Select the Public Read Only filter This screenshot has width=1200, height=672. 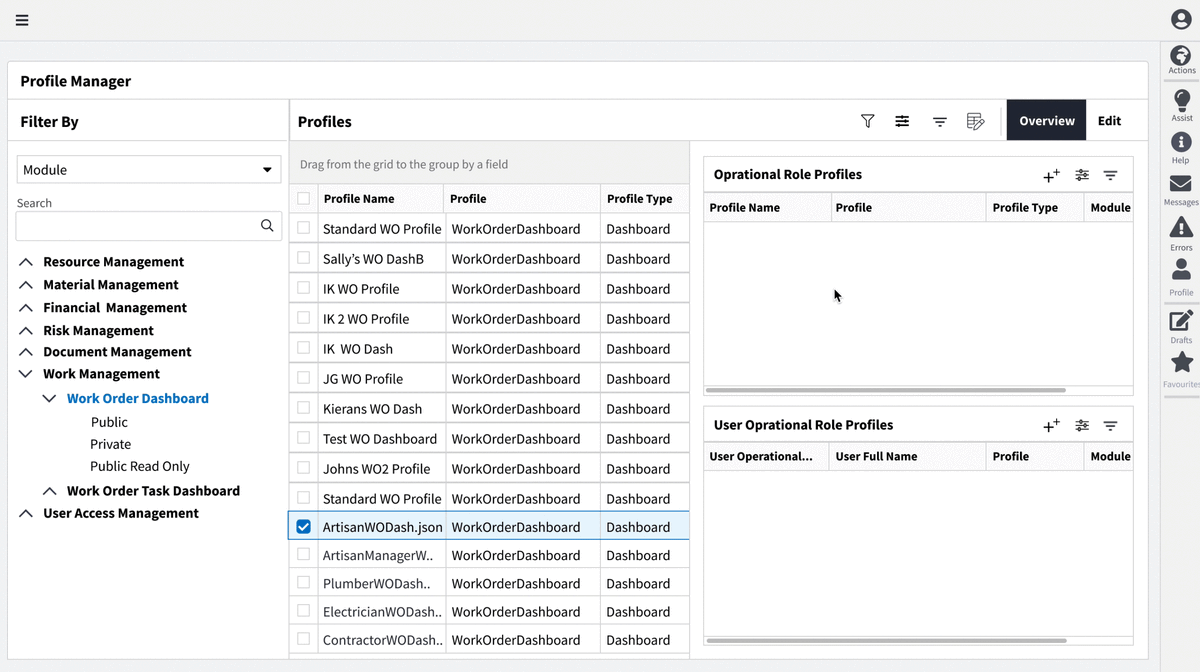[139, 466]
